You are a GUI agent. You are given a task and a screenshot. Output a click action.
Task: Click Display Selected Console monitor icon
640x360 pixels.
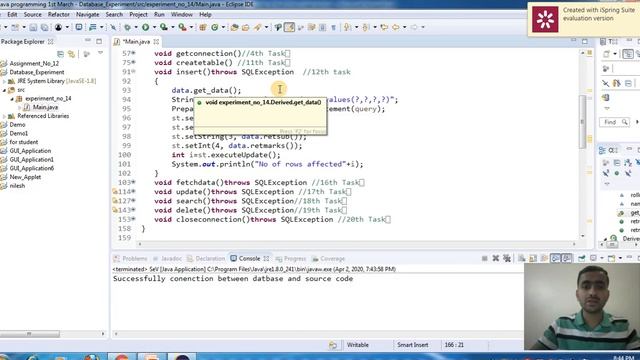(593, 258)
